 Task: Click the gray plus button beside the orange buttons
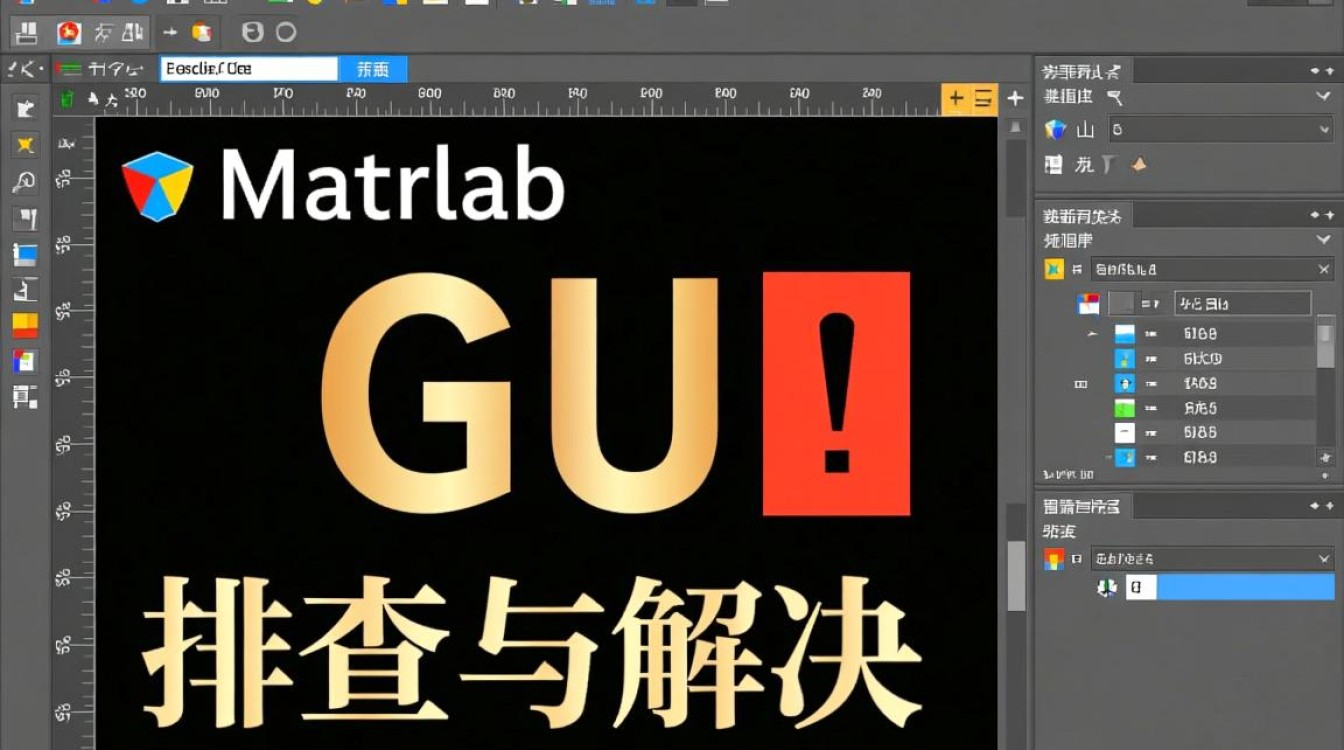(1015, 98)
